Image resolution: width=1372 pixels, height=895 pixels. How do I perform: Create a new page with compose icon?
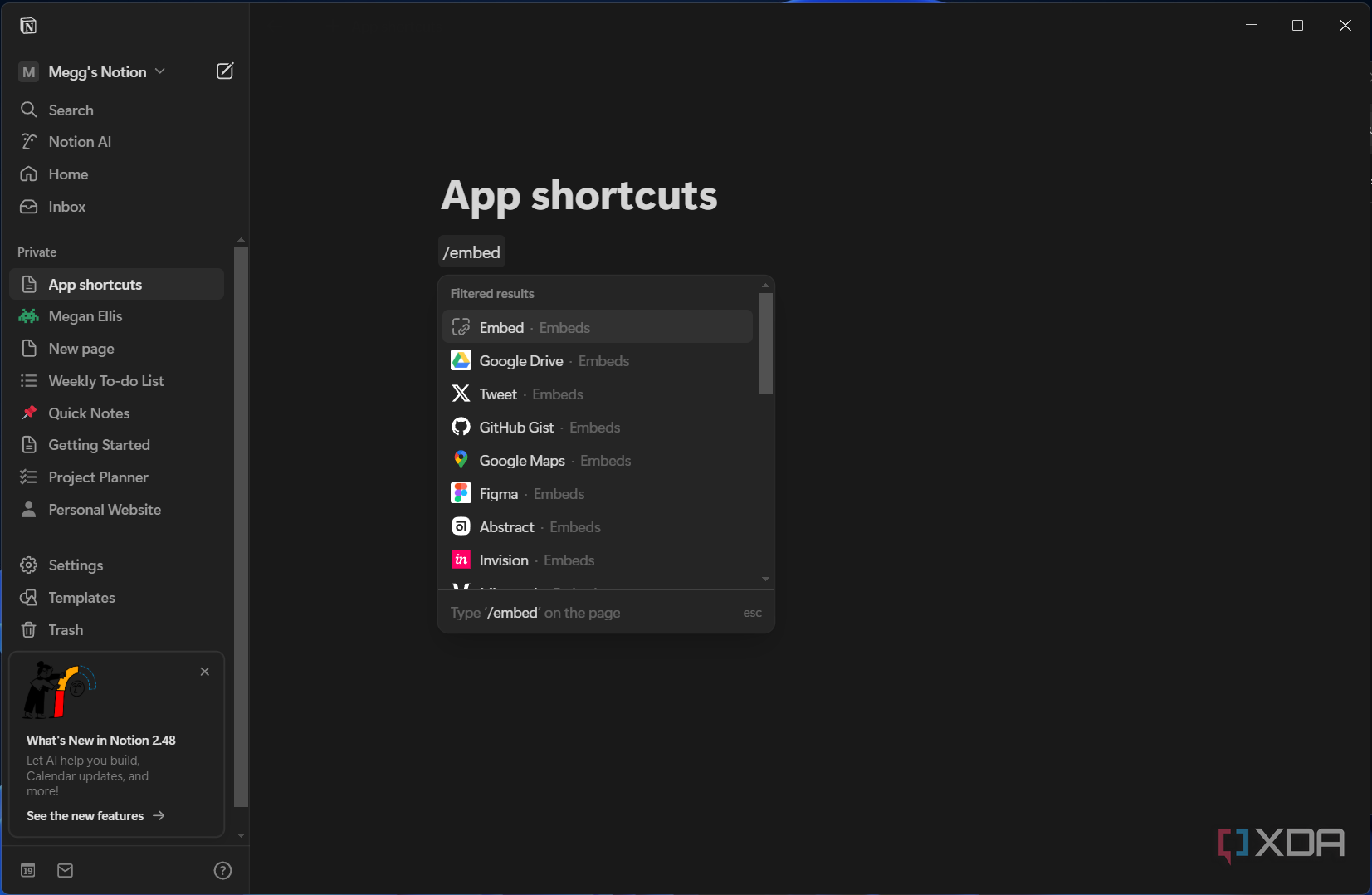225,71
